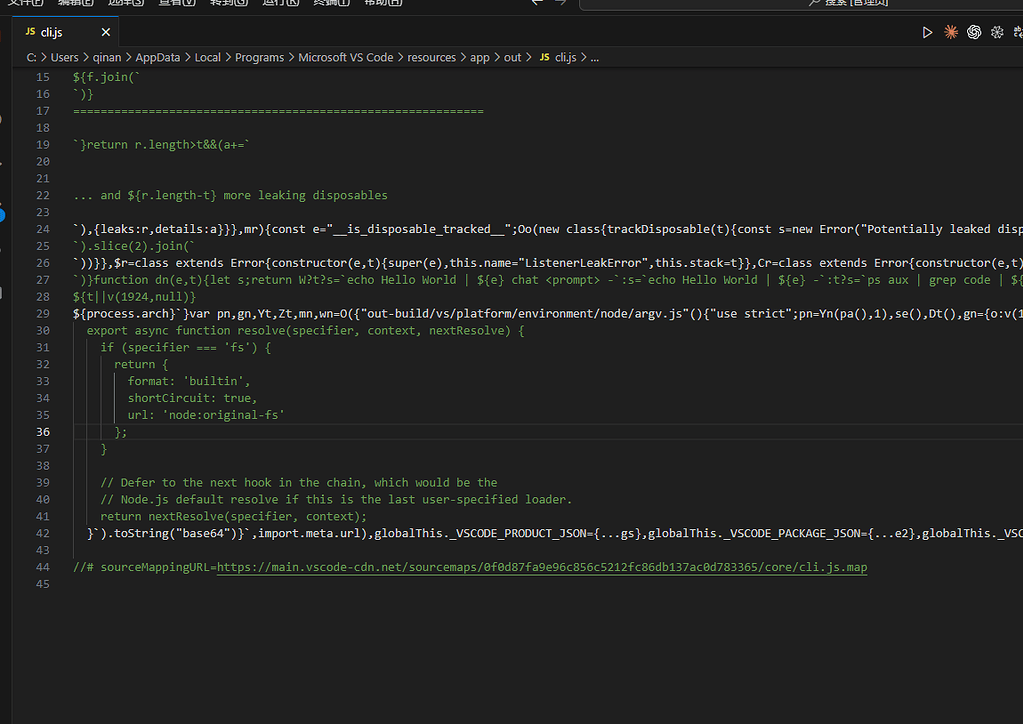The width and height of the screenshot is (1023, 724).
Task: Run the file with the play icon
Action: [x=927, y=33]
